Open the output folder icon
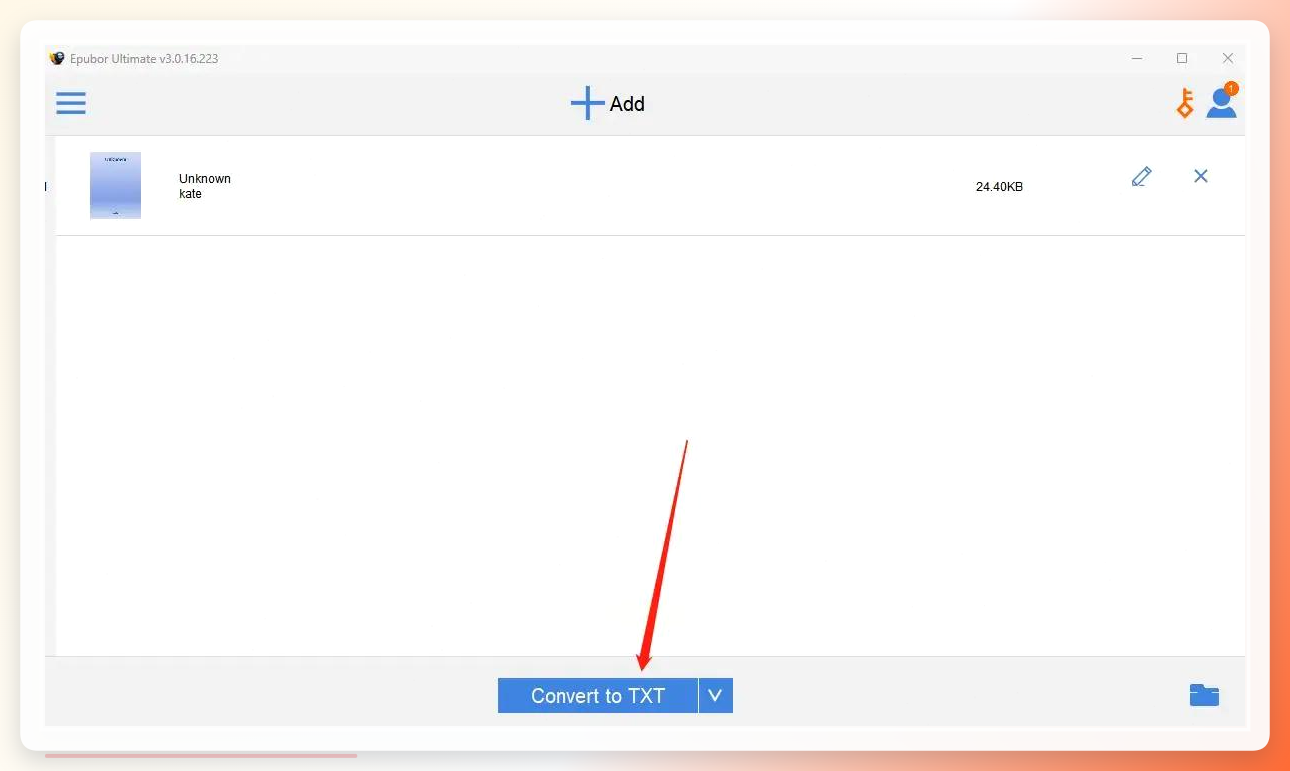1290x771 pixels. [x=1204, y=695]
